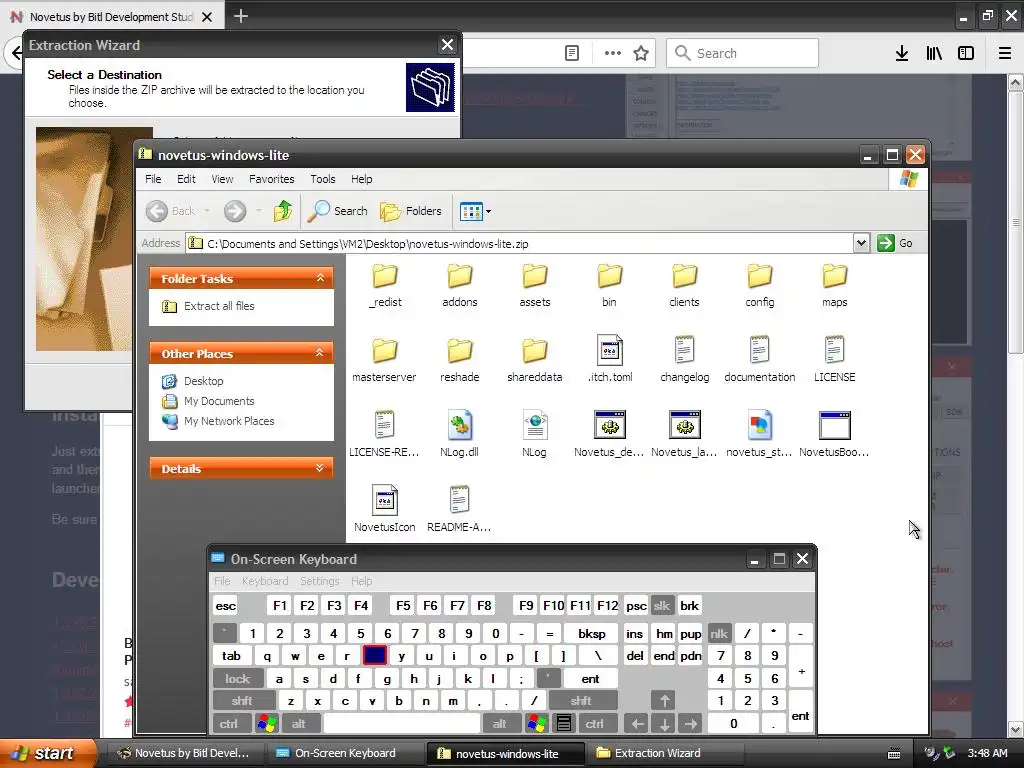The width and height of the screenshot is (1024, 768).
Task: Collapse the Other Places panel
Action: (320, 353)
